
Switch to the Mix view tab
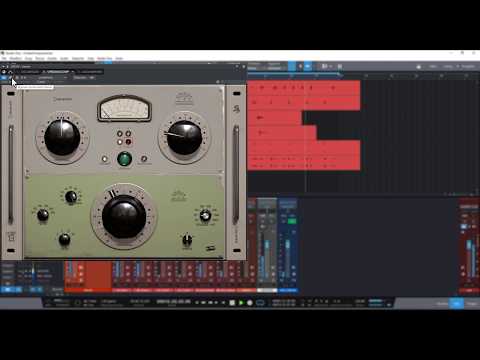pyautogui.click(x=456, y=303)
